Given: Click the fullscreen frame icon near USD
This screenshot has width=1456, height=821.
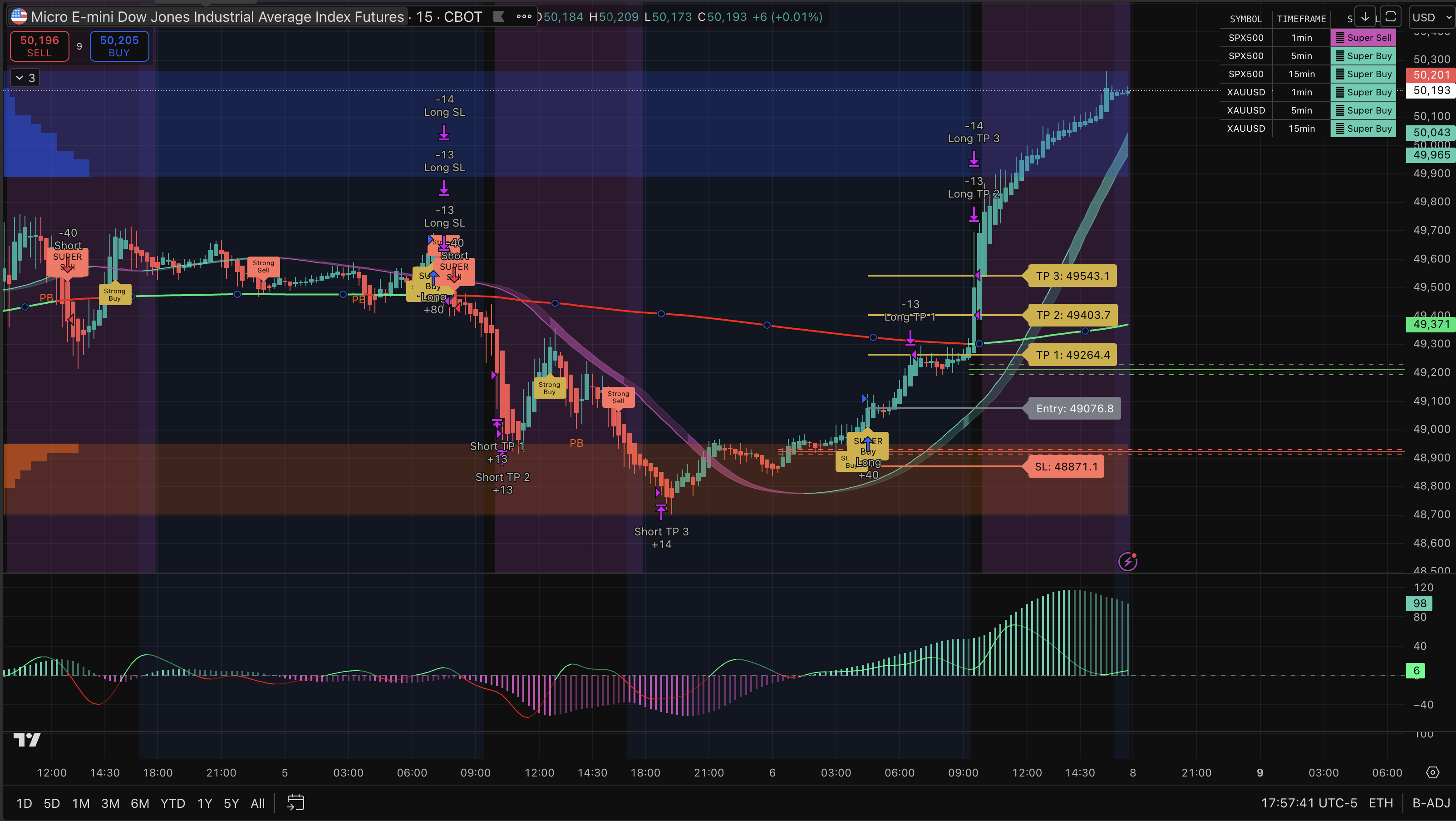Looking at the screenshot, I should (1391, 17).
